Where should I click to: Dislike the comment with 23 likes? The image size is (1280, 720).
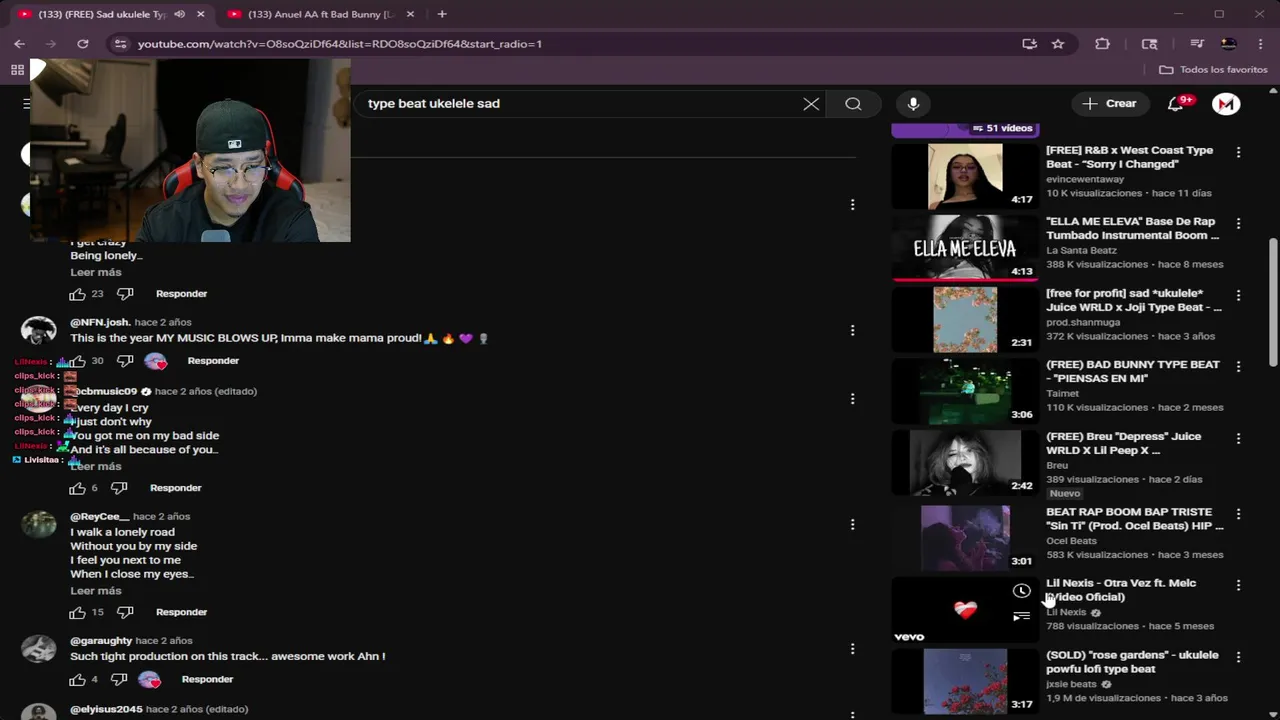[x=125, y=294]
